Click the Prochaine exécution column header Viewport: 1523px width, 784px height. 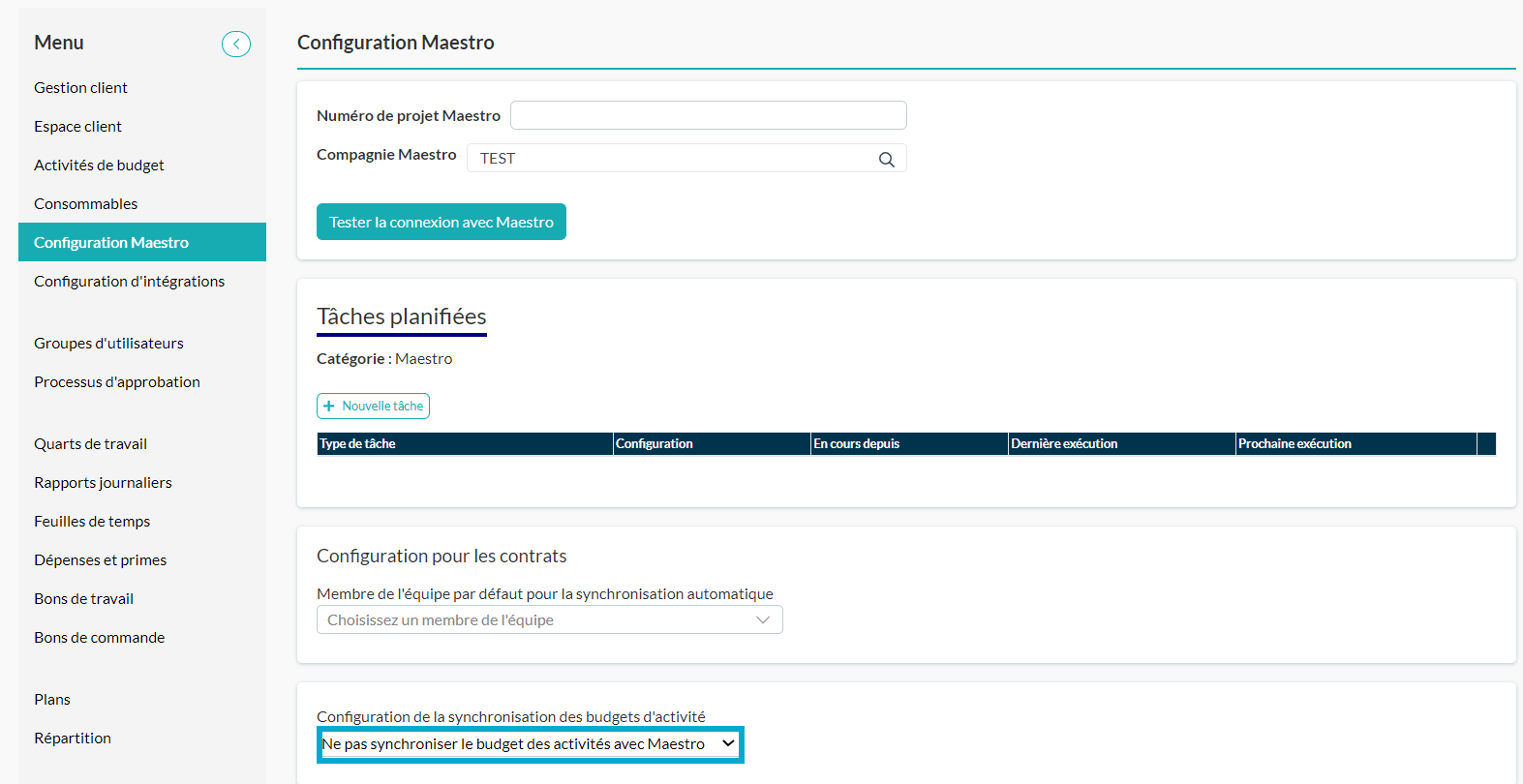(x=1355, y=443)
